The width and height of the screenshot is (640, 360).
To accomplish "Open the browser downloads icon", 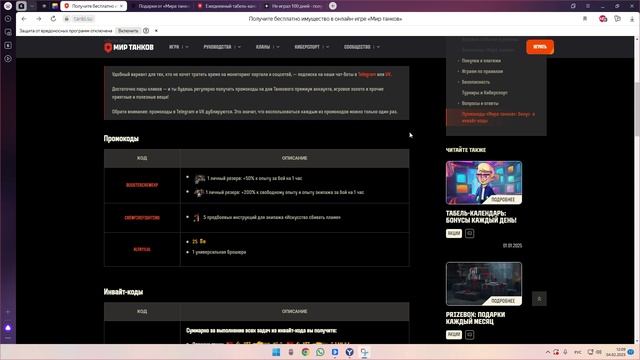I will [632, 19].
